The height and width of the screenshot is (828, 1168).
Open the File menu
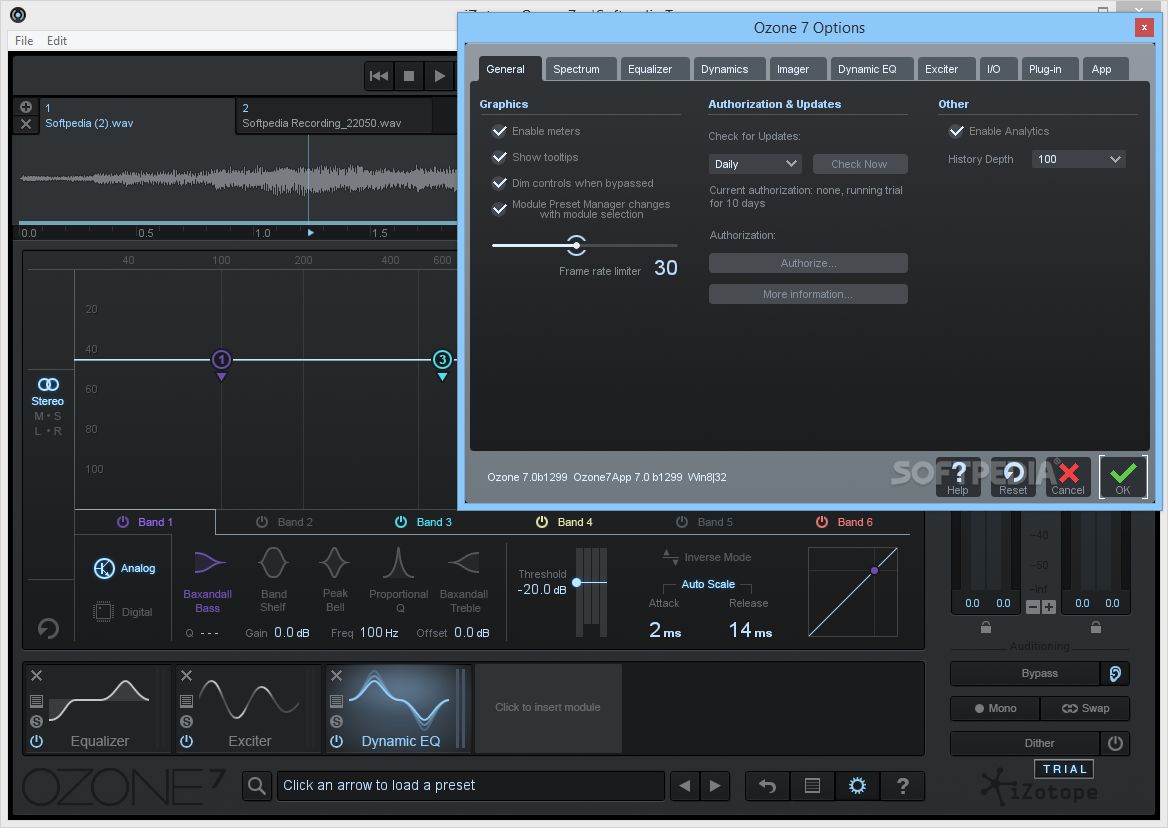click(24, 40)
